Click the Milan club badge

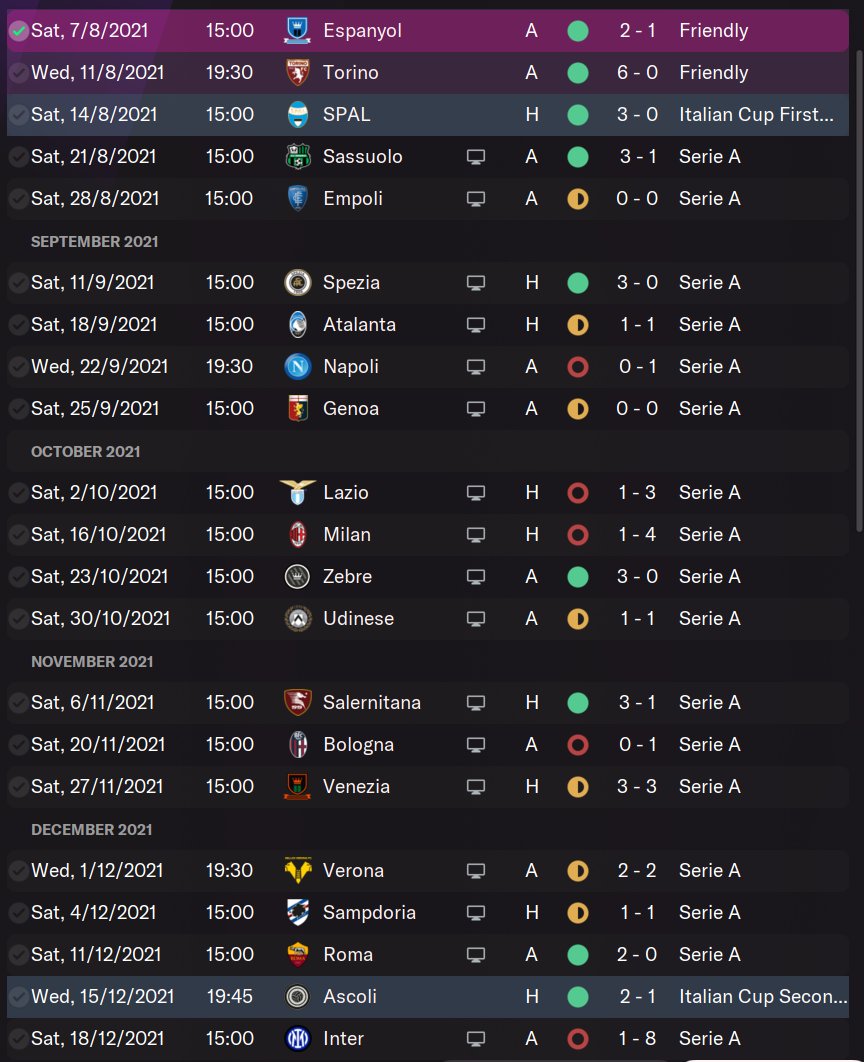point(297,535)
